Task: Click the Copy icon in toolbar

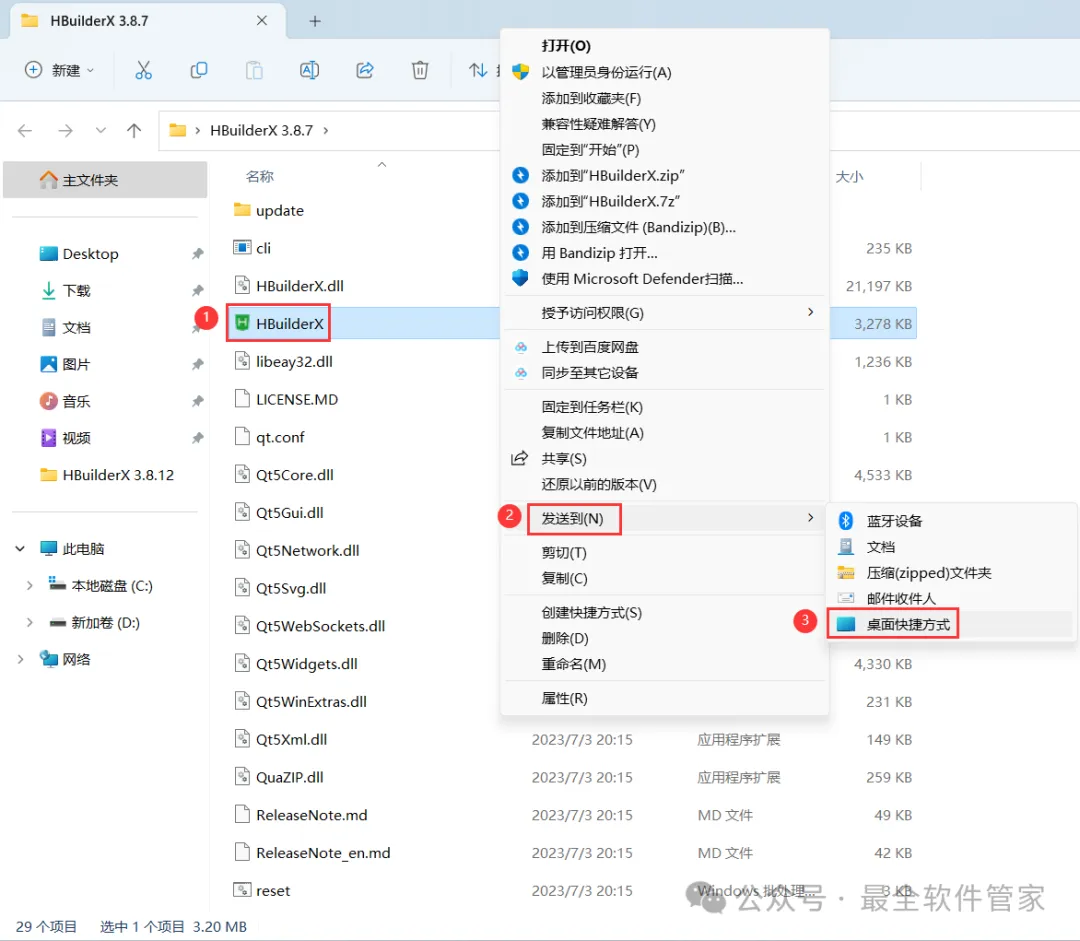Action: 199,70
